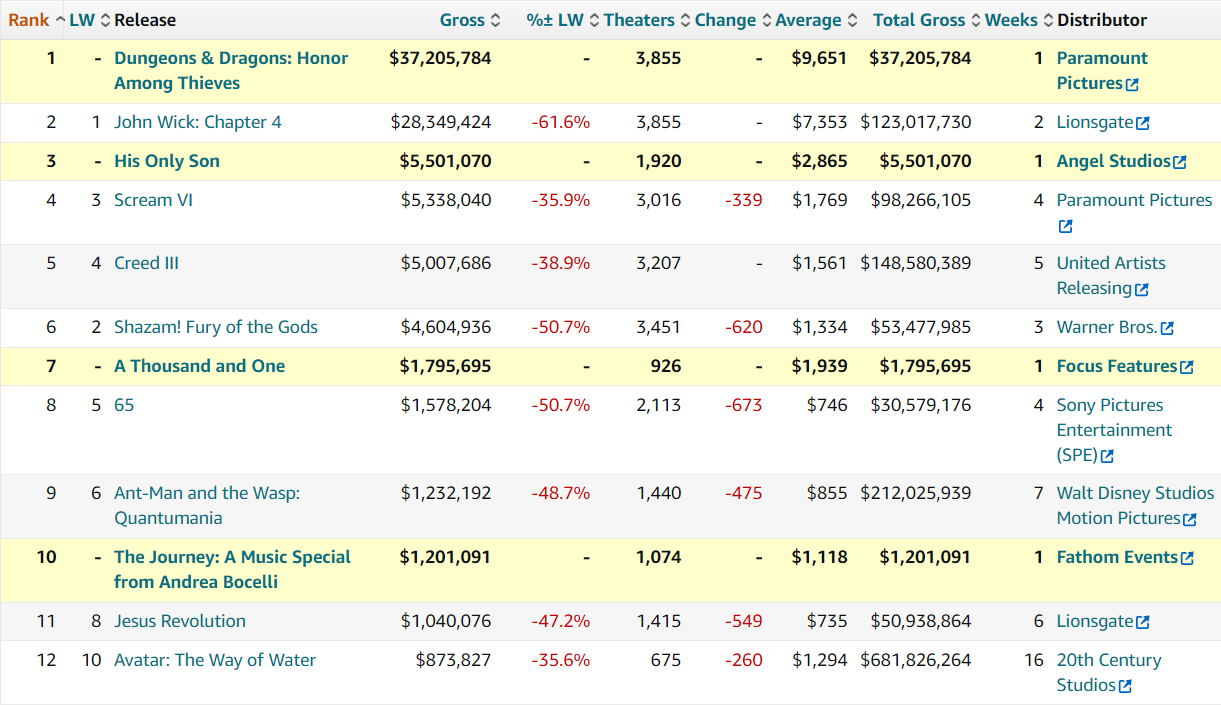Open Ant-Man and the Wasp: Quantumania link
Image resolution: width=1221 pixels, height=705 pixels.
click(x=207, y=505)
